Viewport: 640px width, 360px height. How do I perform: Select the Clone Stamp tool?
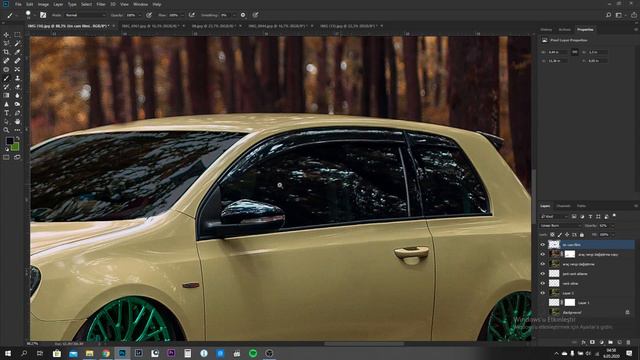click(17, 78)
